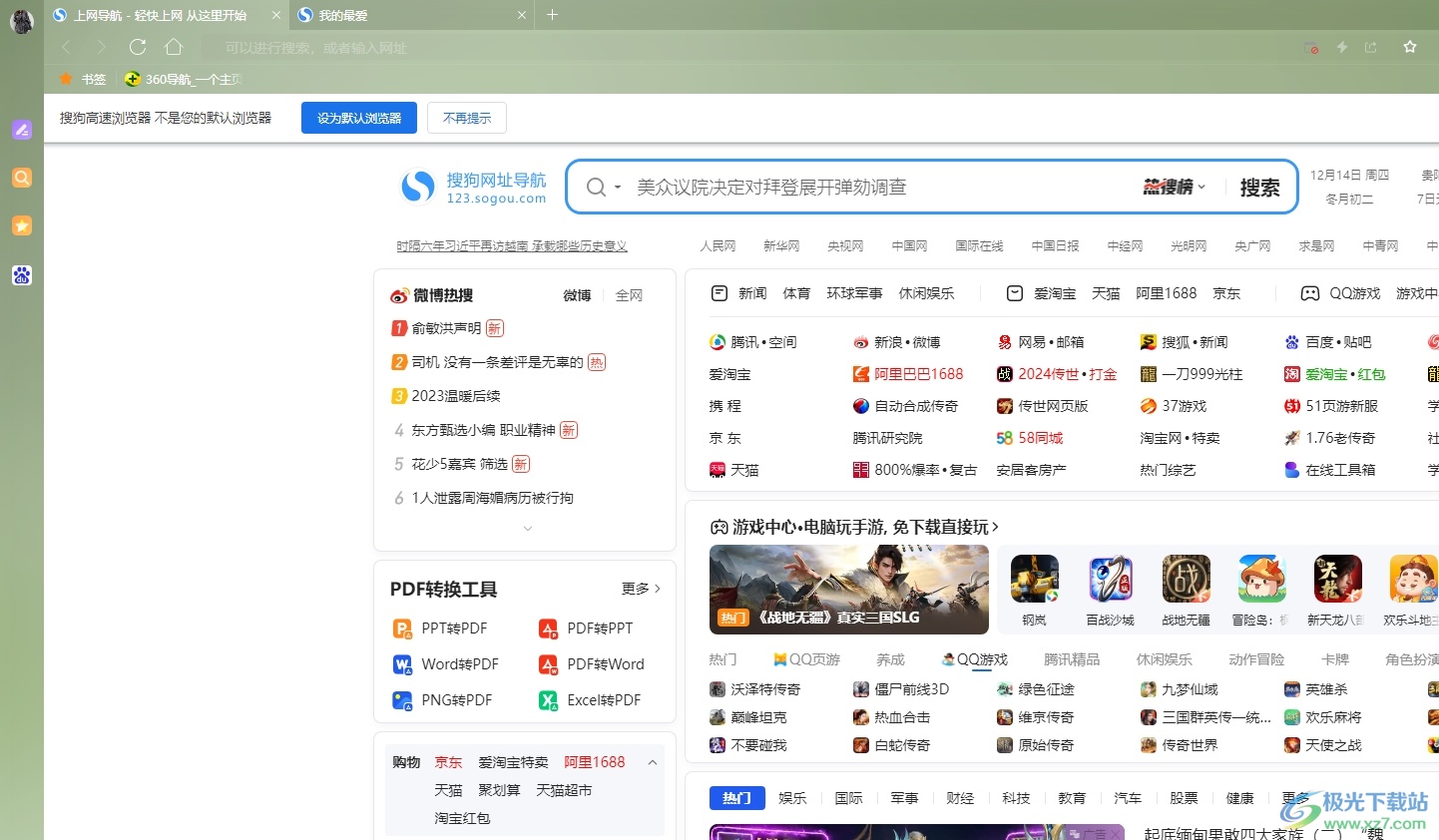This screenshot has width=1439, height=840.
Task: Open the 钢岚 game icon
Action: pos(1035,580)
